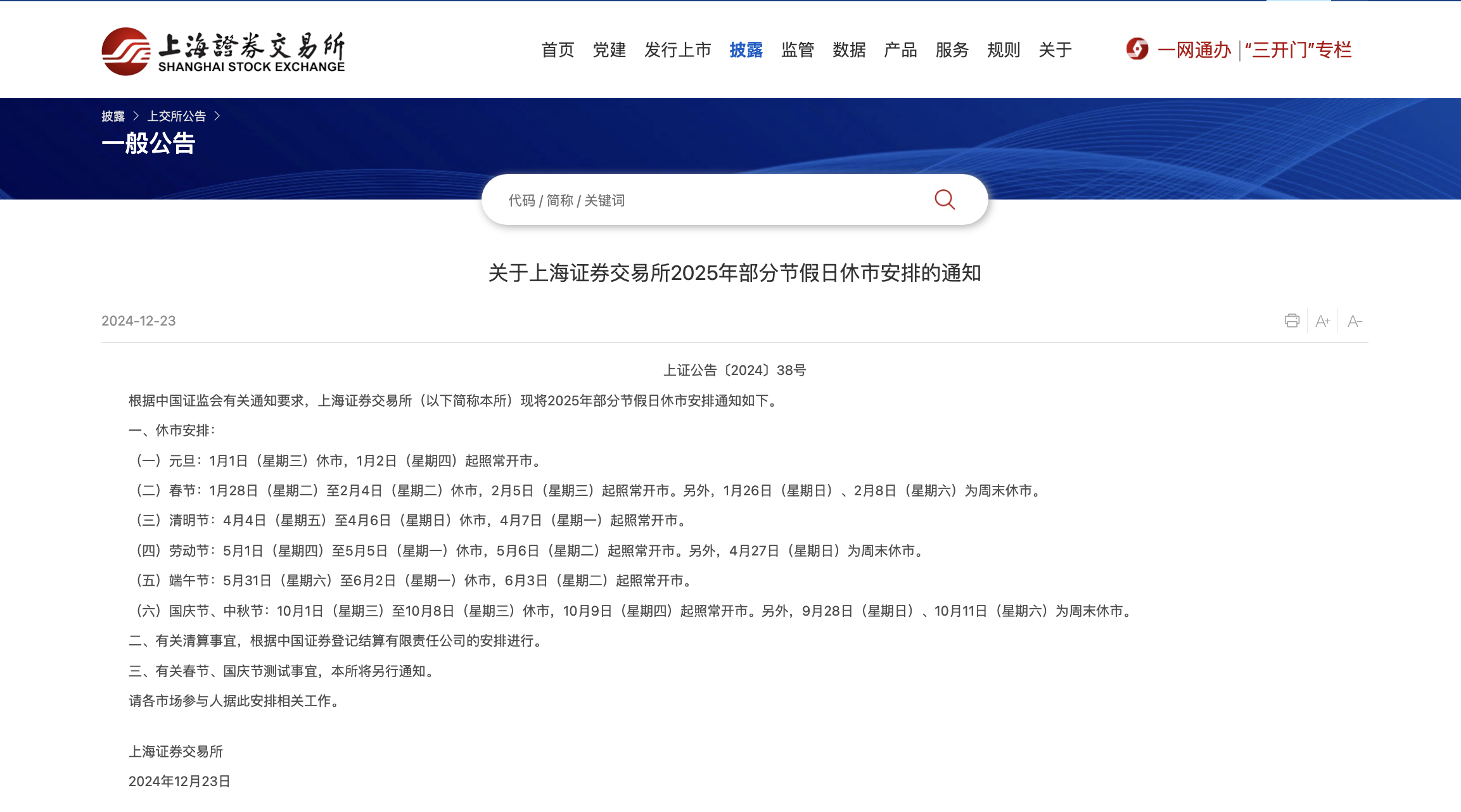Click the red 一网通办 swirl icon
1461x812 pixels.
pos(1137,49)
